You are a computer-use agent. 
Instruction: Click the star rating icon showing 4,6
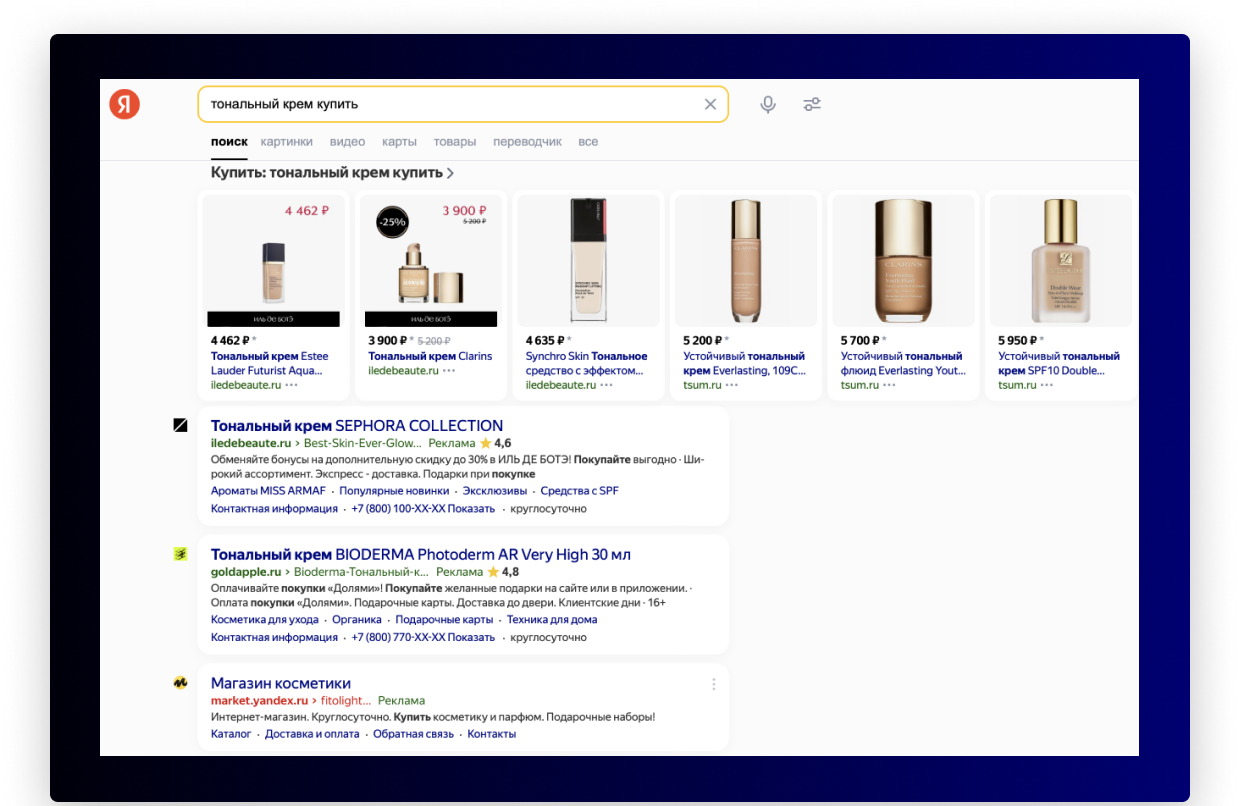pos(485,442)
